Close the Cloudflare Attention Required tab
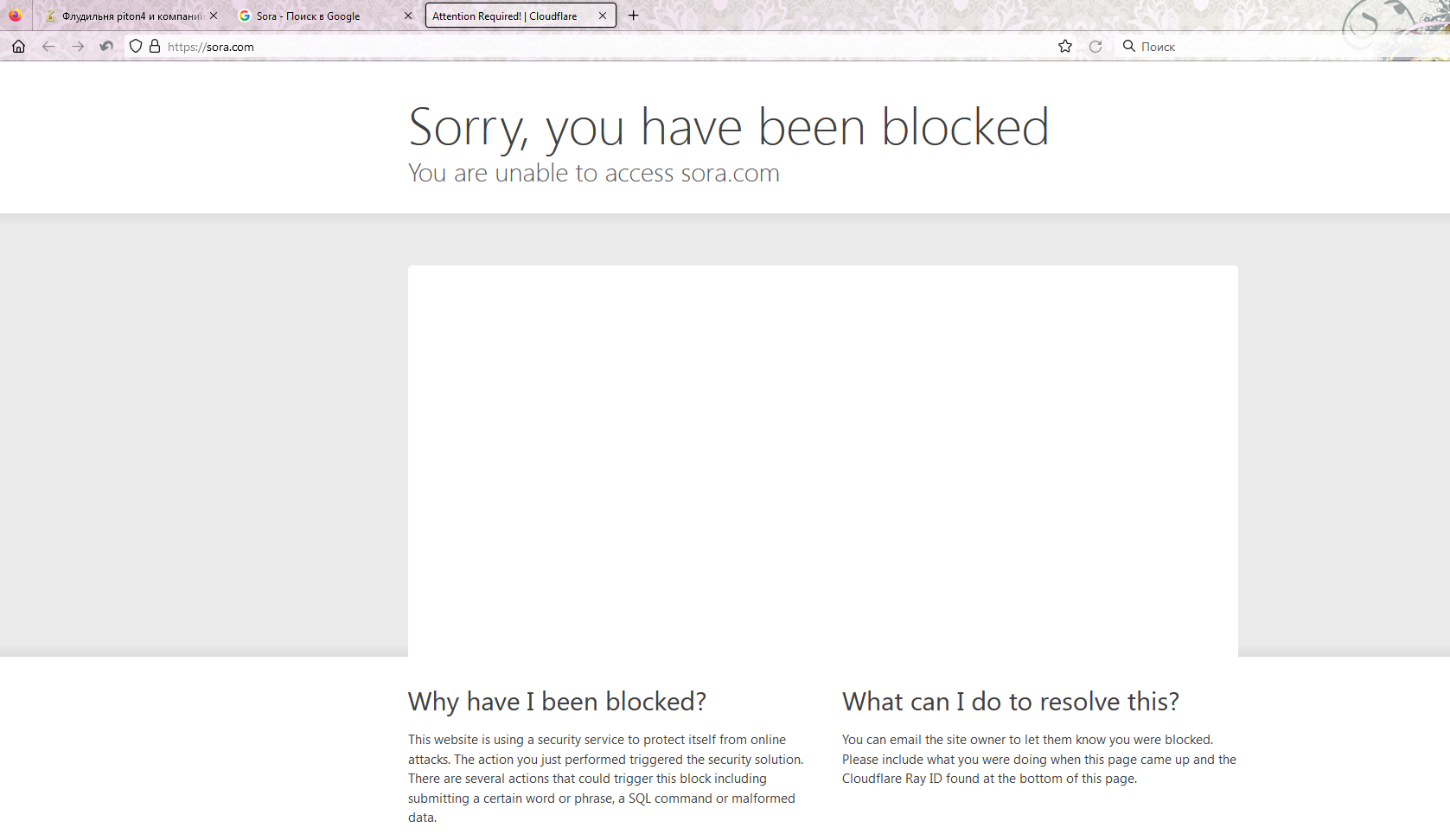Viewport: 1450px width, 840px height. 603,16
